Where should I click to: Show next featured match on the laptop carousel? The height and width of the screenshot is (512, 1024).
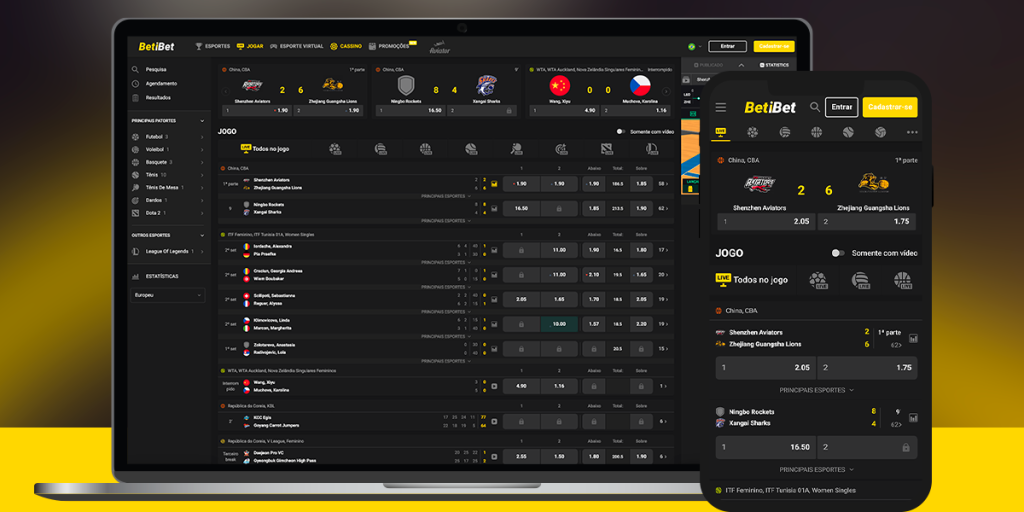pyautogui.click(x=666, y=91)
